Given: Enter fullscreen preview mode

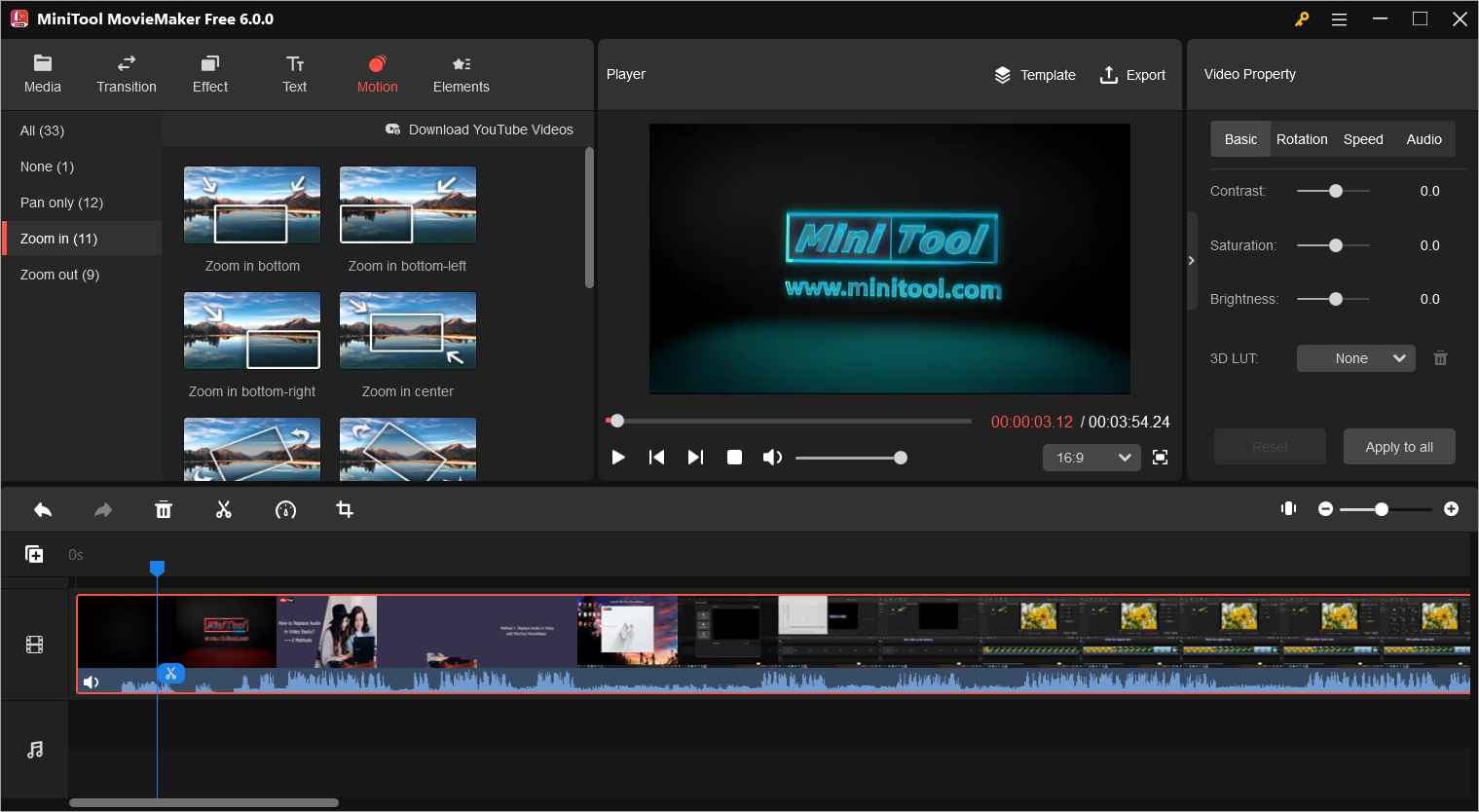Looking at the screenshot, I should click(x=1161, y=458).
